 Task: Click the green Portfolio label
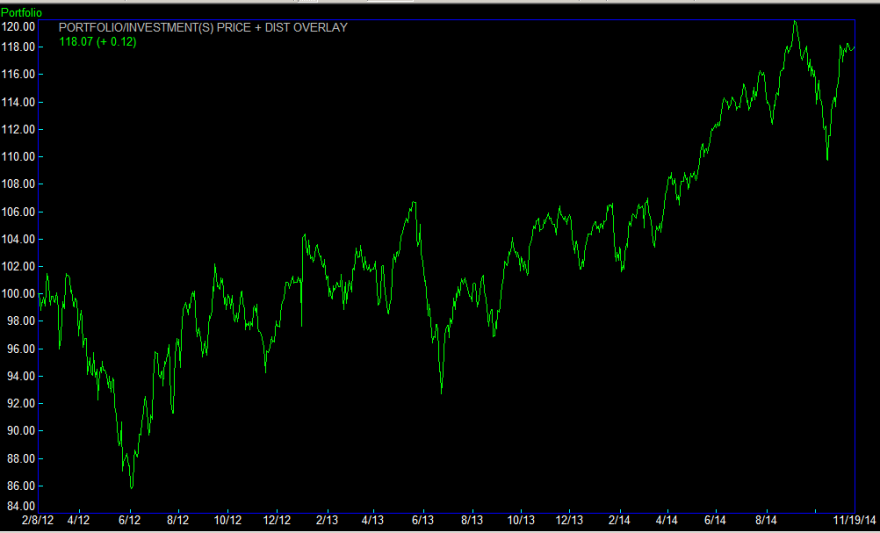coord(21,12)
